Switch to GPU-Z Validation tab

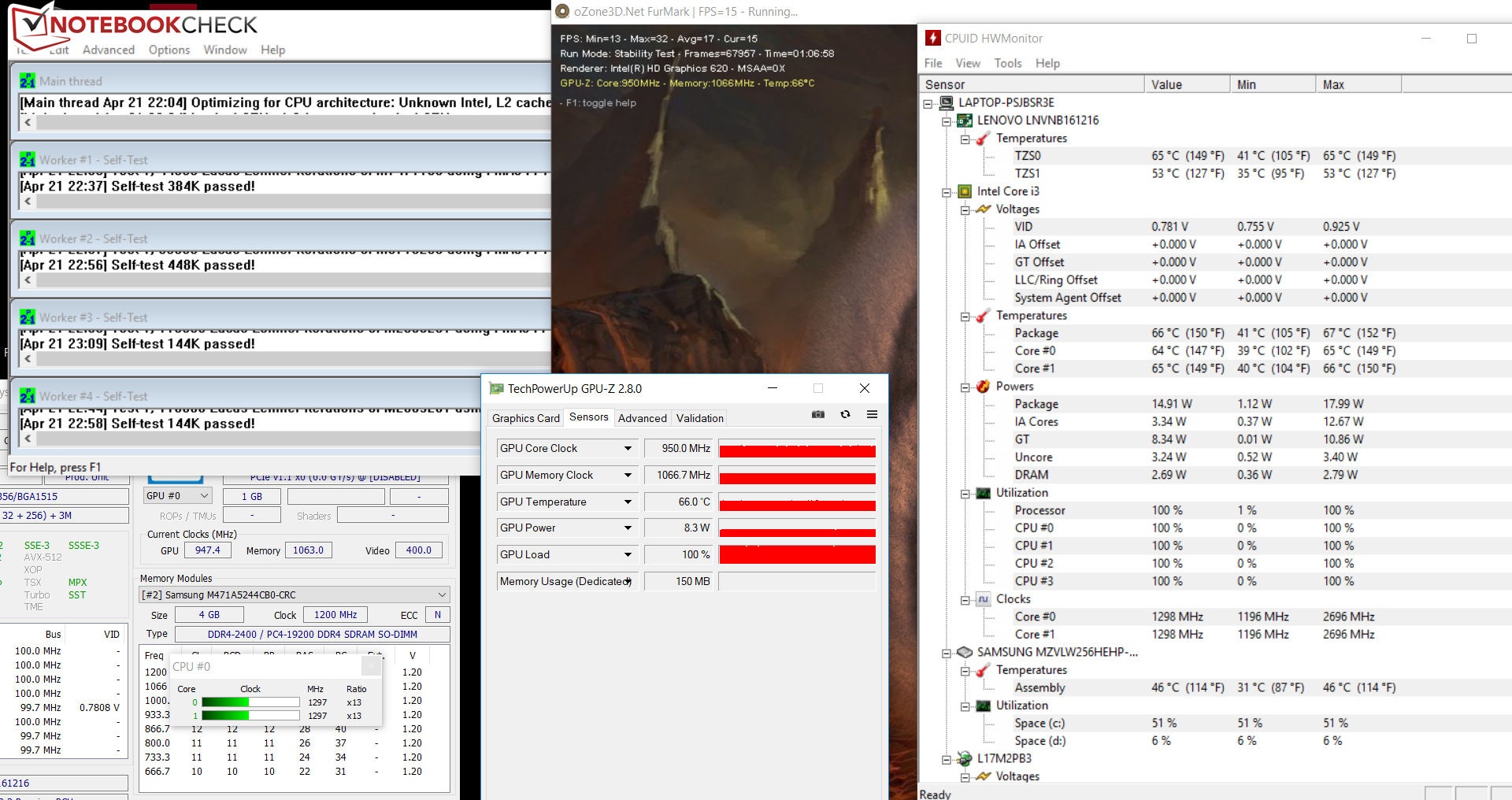[x=699, y=418]
